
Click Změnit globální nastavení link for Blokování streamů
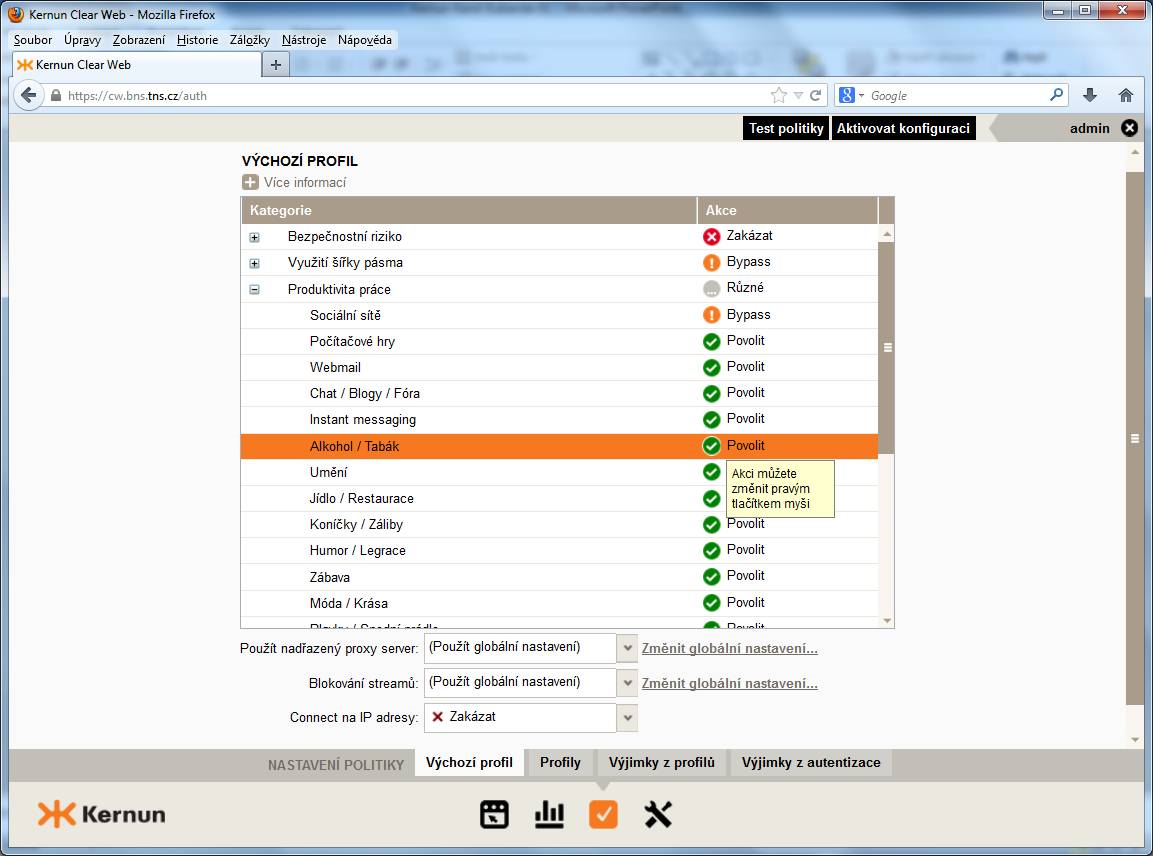point(729,683)
